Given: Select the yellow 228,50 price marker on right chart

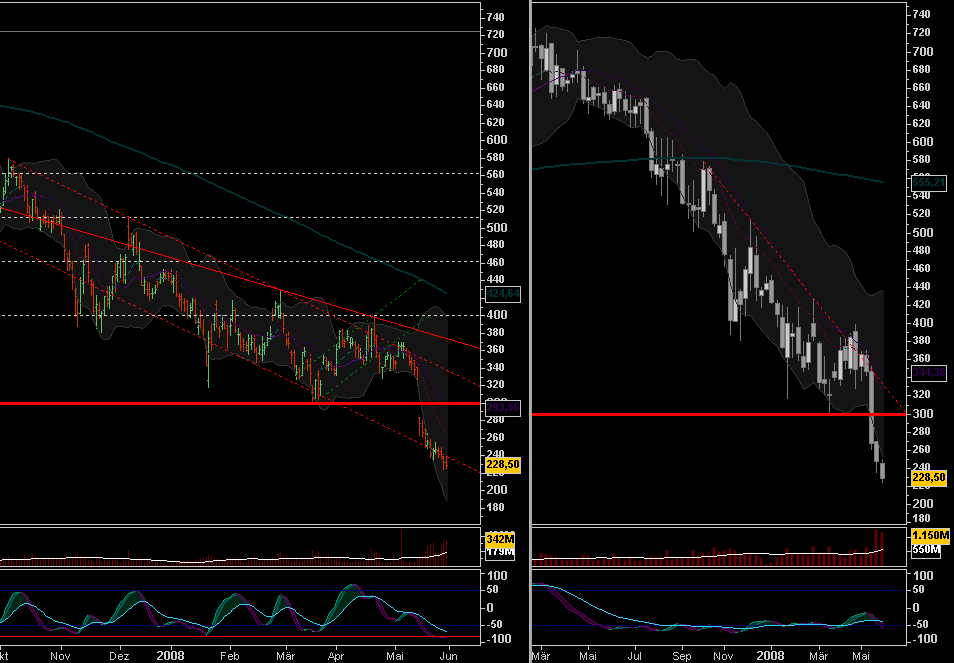Looking at the screenshot, I should click(927, 479).
